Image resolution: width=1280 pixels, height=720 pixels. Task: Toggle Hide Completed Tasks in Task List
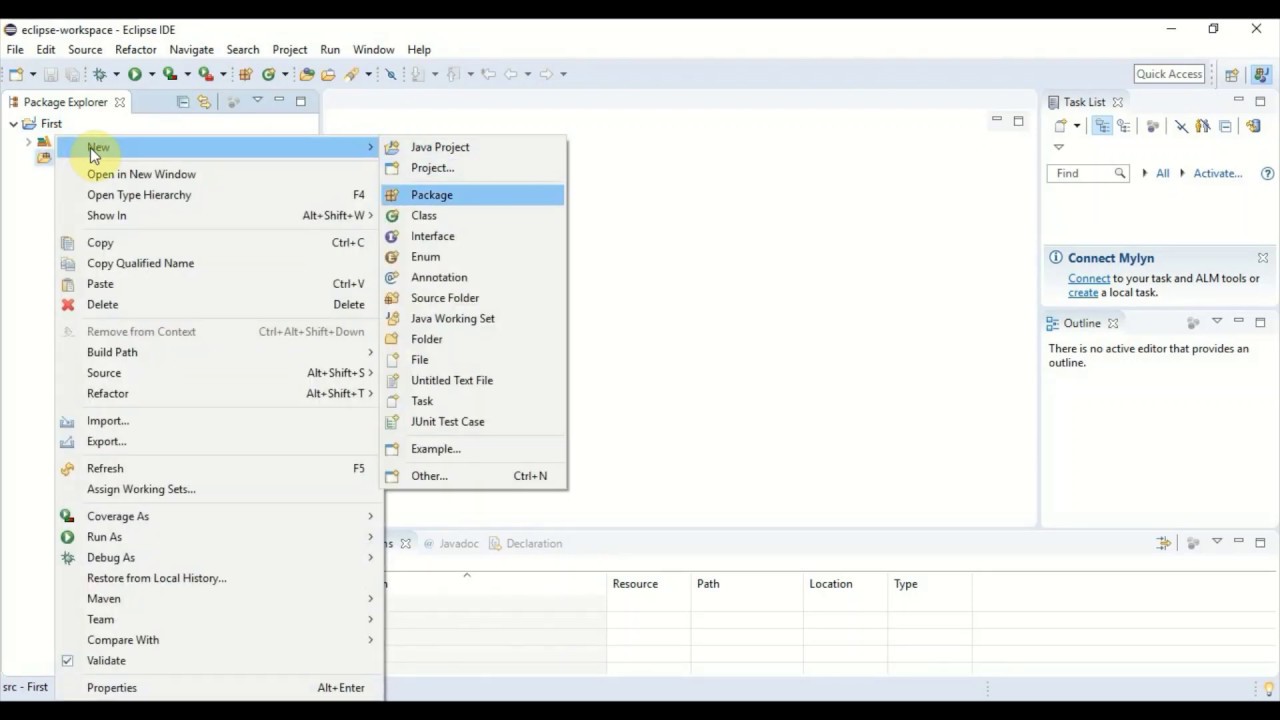pyautogui.click(x=1181, y=126)
